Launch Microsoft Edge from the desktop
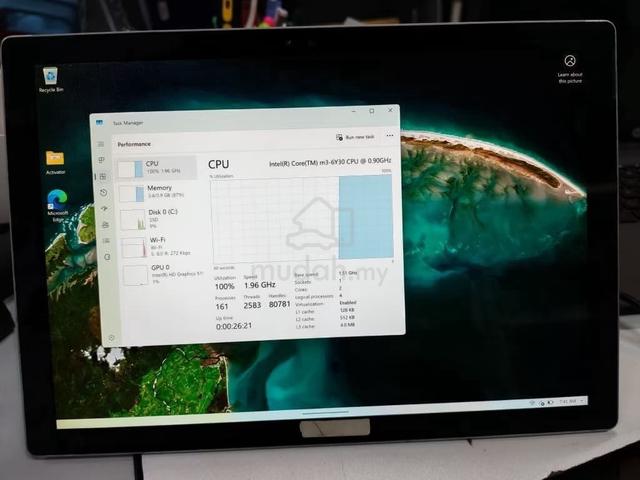640x480 pixels. [57, 205]
